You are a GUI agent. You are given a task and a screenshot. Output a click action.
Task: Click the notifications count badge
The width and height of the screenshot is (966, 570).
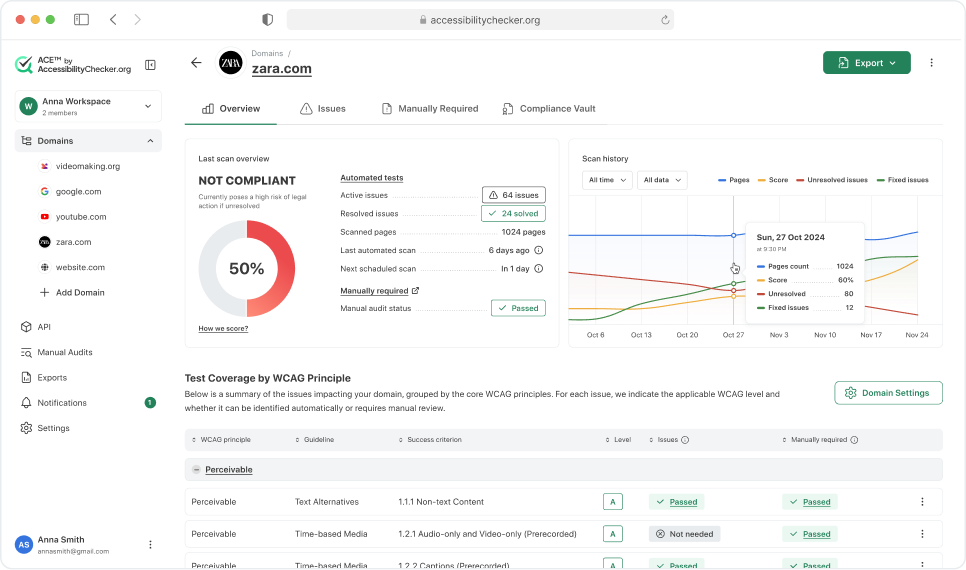point(150,402)
